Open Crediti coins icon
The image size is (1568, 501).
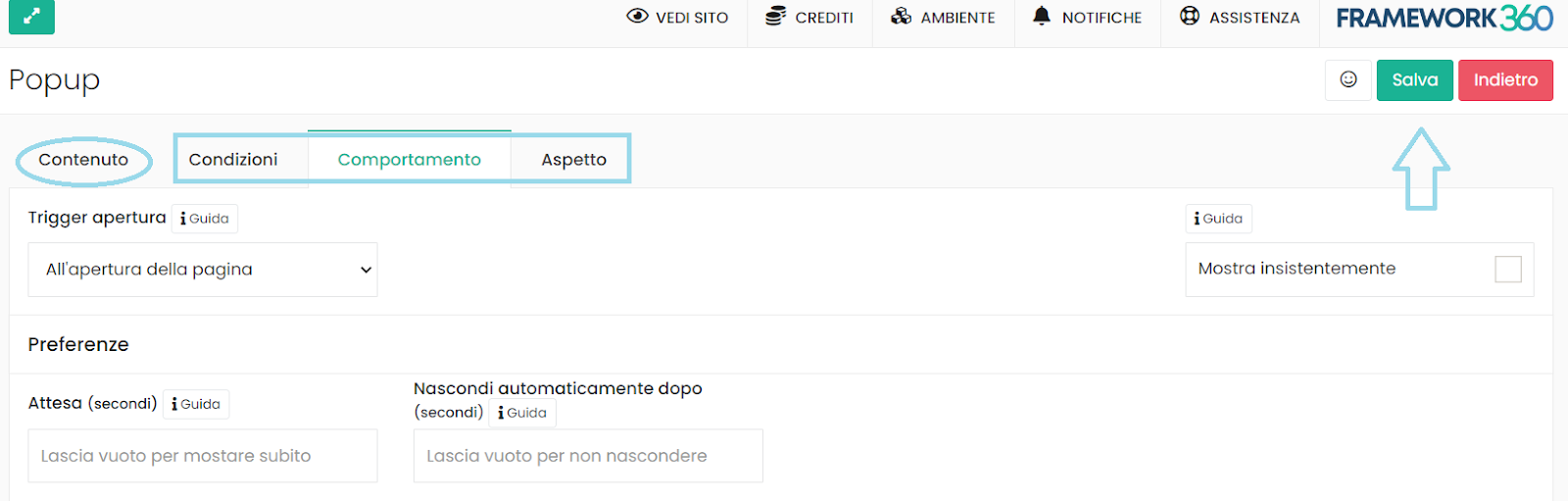click(x=775, y=16)
